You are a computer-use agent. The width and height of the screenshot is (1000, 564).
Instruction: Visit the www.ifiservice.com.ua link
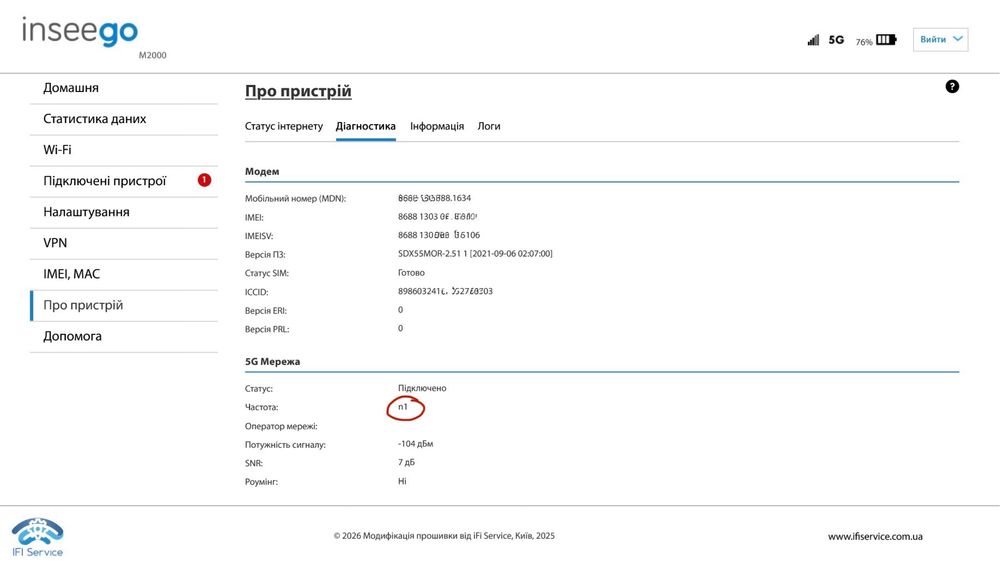point(875,537)
